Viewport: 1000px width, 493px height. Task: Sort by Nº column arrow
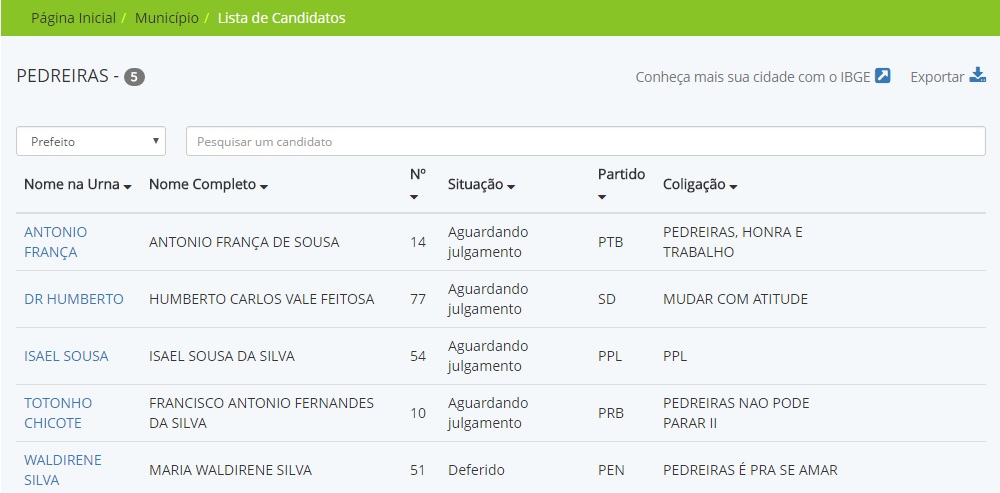point(415,197)
